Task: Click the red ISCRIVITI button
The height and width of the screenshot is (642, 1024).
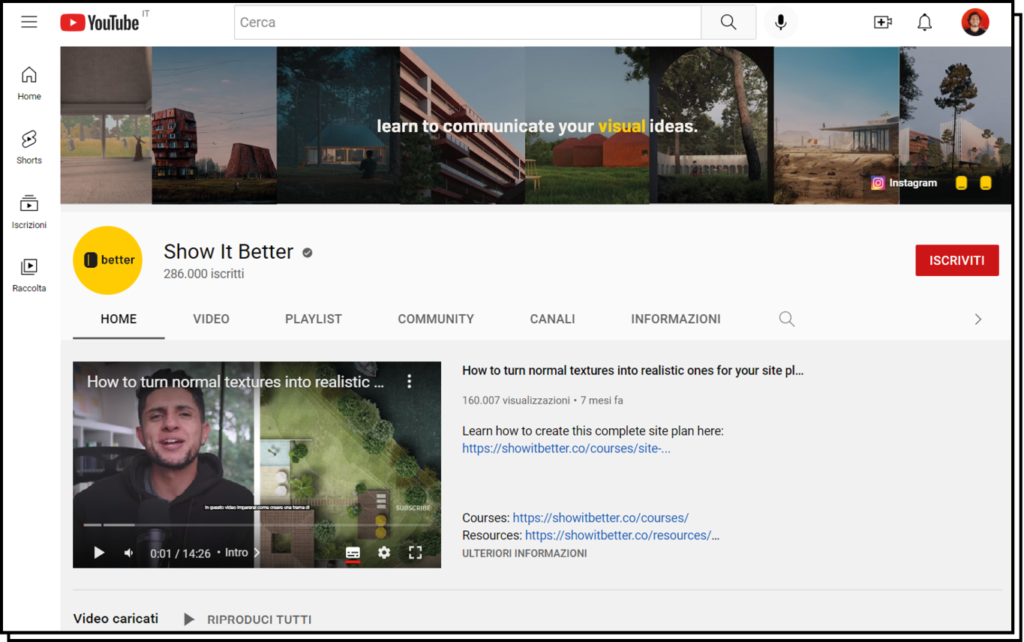Action: point(956,260)
